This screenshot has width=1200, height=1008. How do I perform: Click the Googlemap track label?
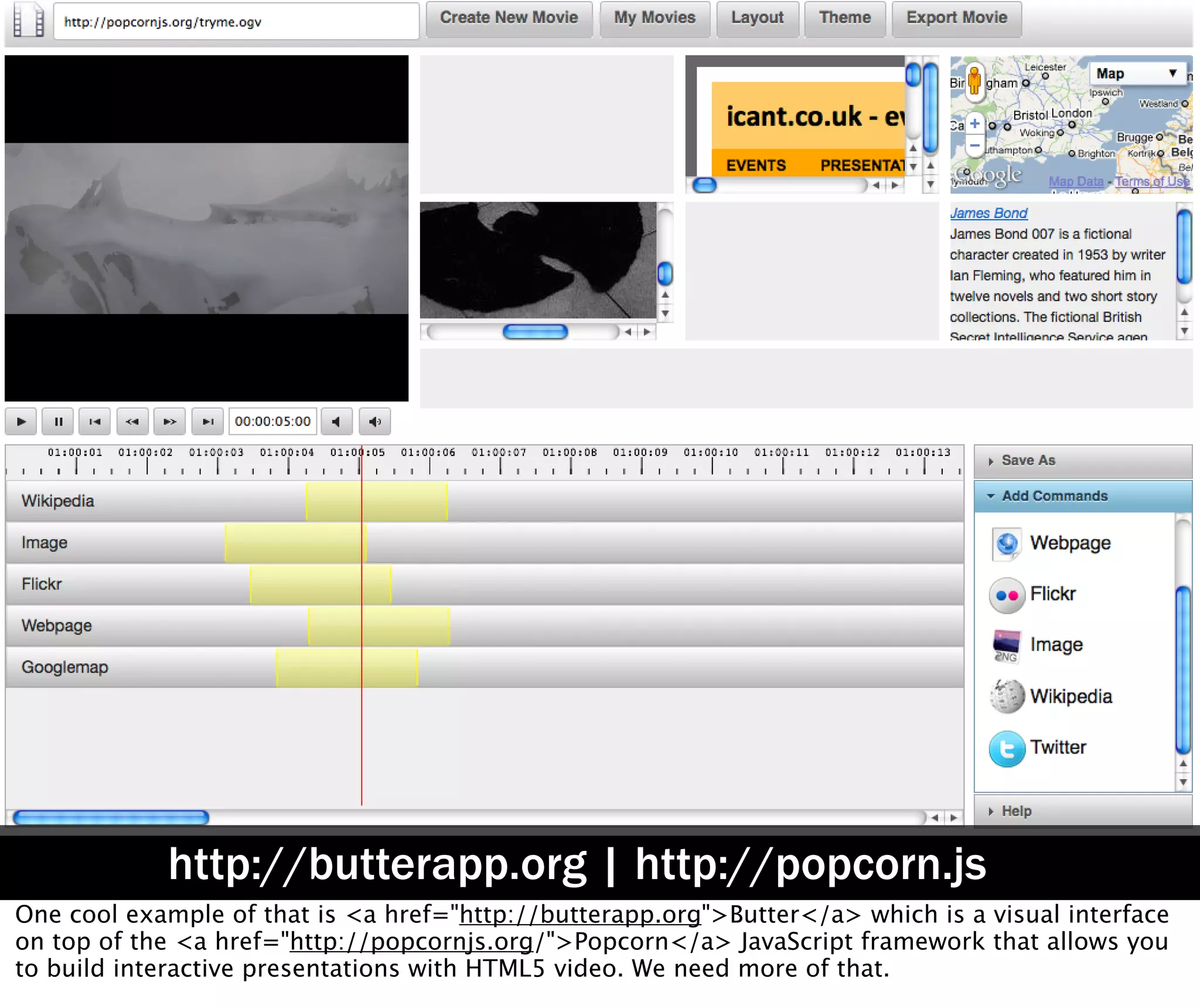click(65, 668)
